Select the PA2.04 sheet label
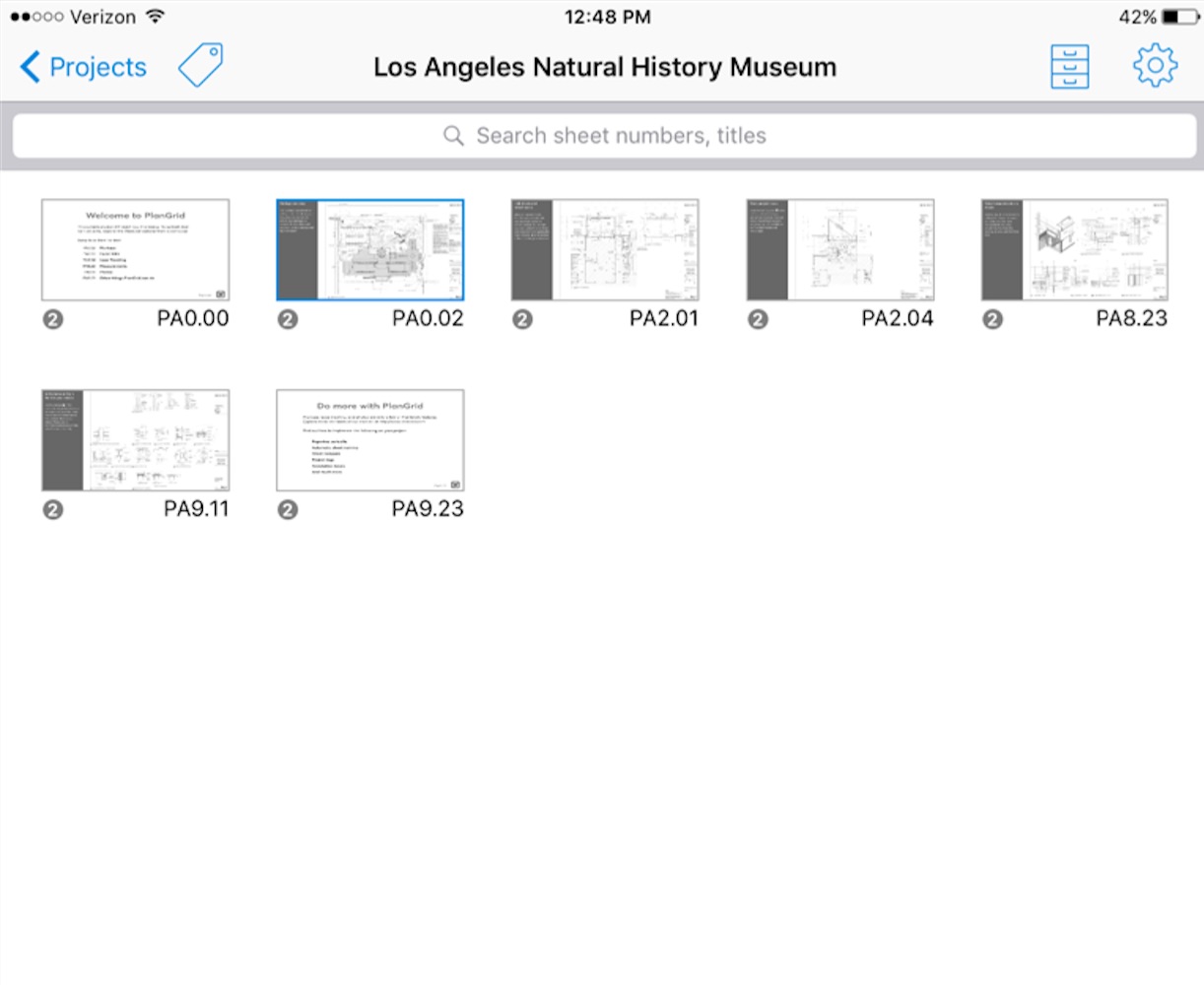 pos(898,318)
